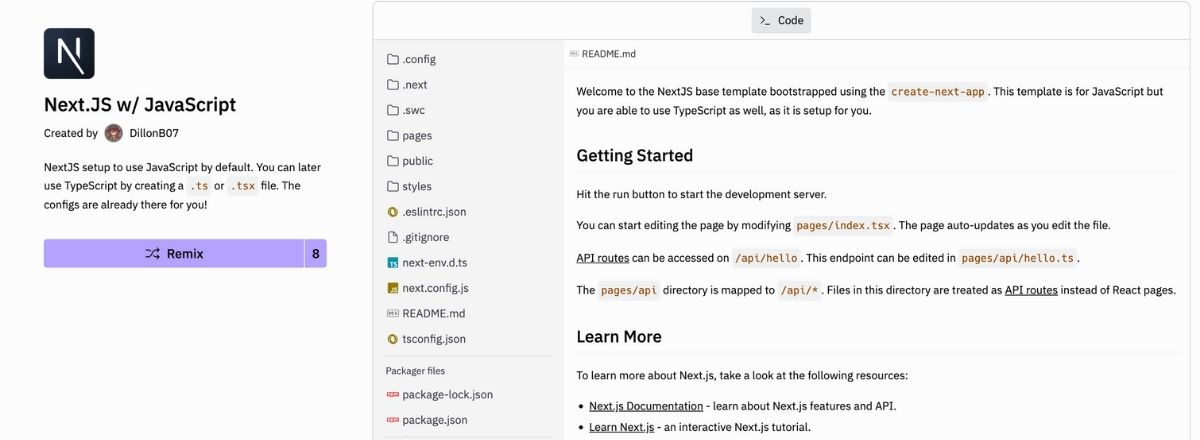This screenshot has width=1200, height=440.
Task: Click the 'Created by' label
Action: [71, 133]
